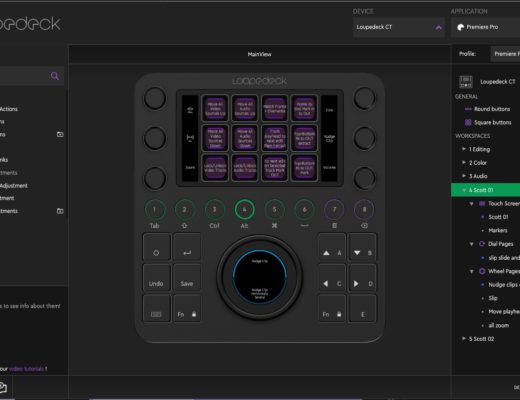This screenshot has width=520, height=400.
Task: Click the search magnifier icon
Action: pyautogui.click(x=55, y=76)
